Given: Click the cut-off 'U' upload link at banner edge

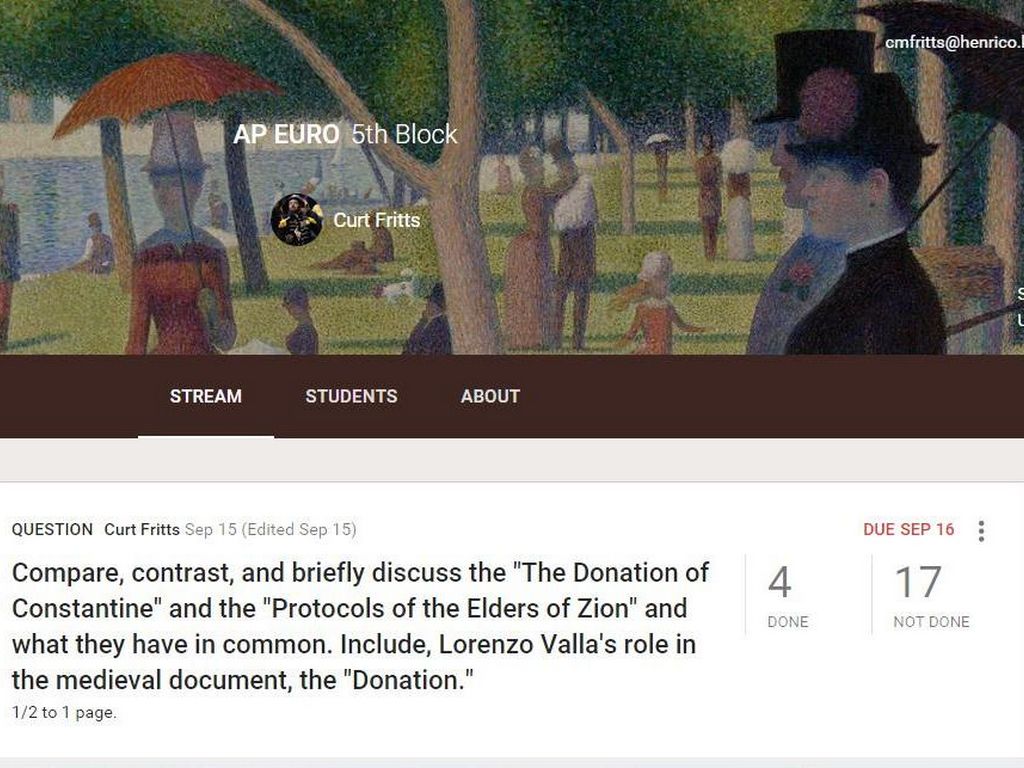Looking at the screenshot, I should pyautogui.click(x=1020, y=319).
